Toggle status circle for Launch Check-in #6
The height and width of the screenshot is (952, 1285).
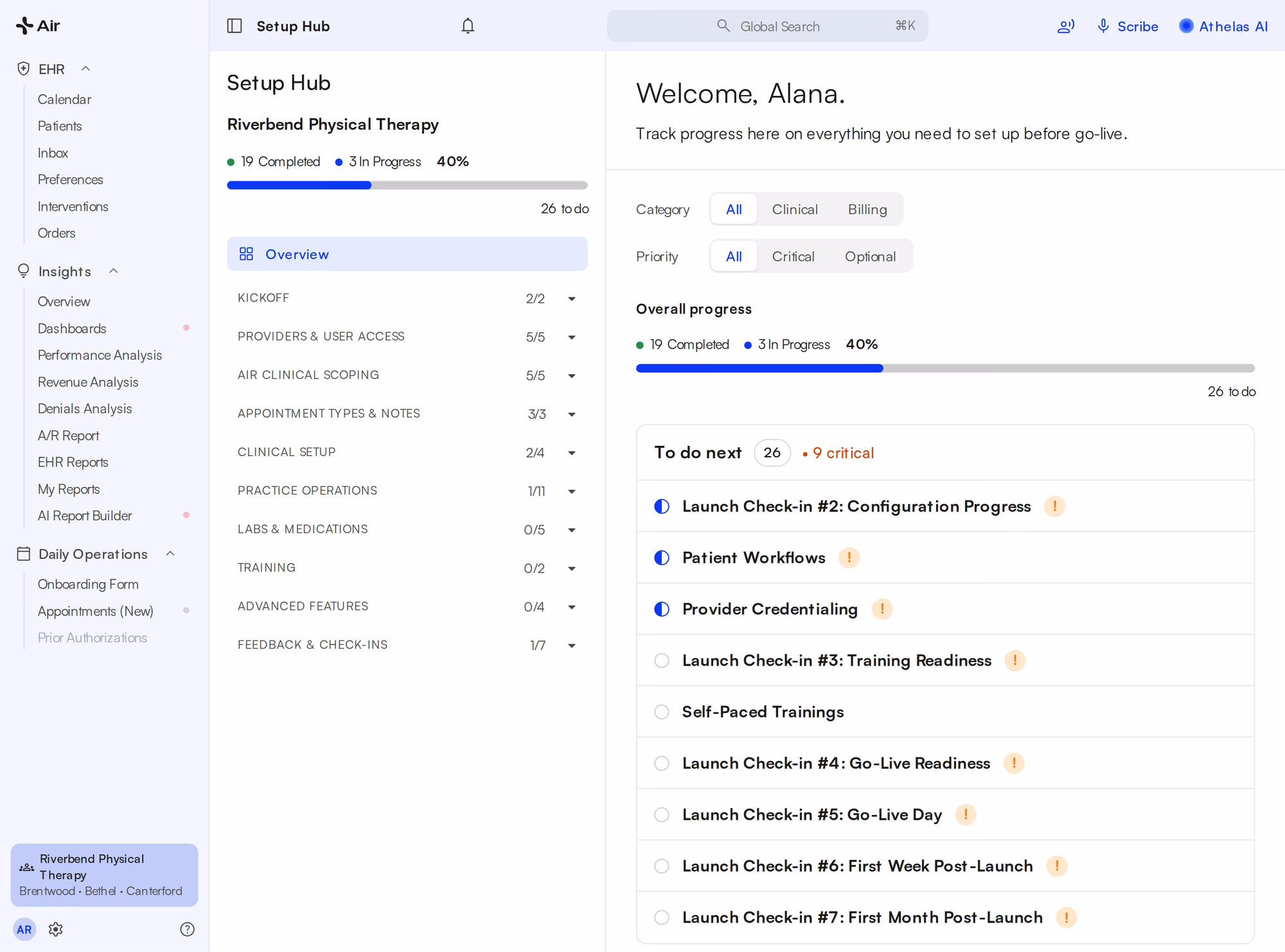click(662, 866)
